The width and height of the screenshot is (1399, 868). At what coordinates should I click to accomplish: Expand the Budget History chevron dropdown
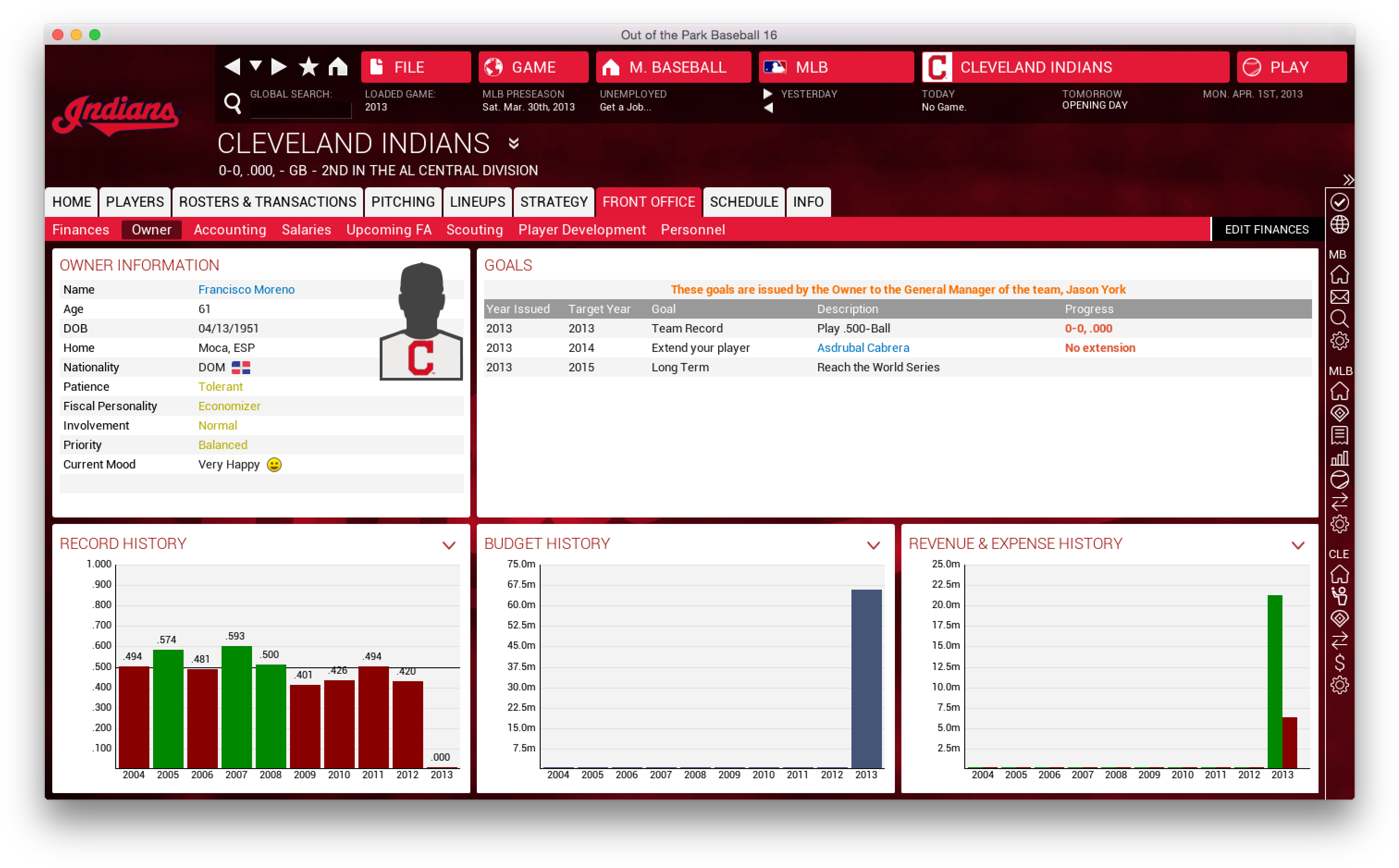873,545
